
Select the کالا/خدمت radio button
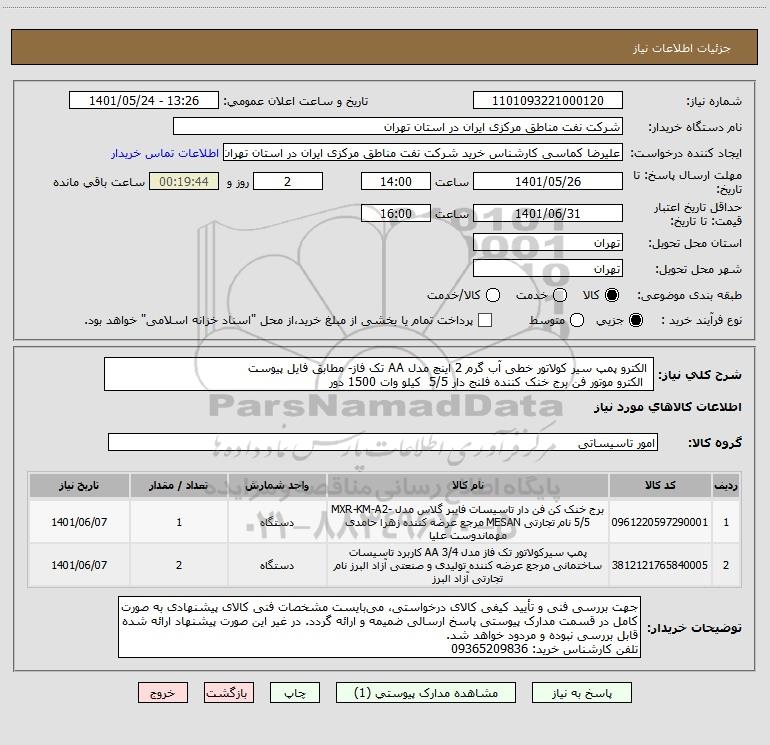click(x=493, y=295)
